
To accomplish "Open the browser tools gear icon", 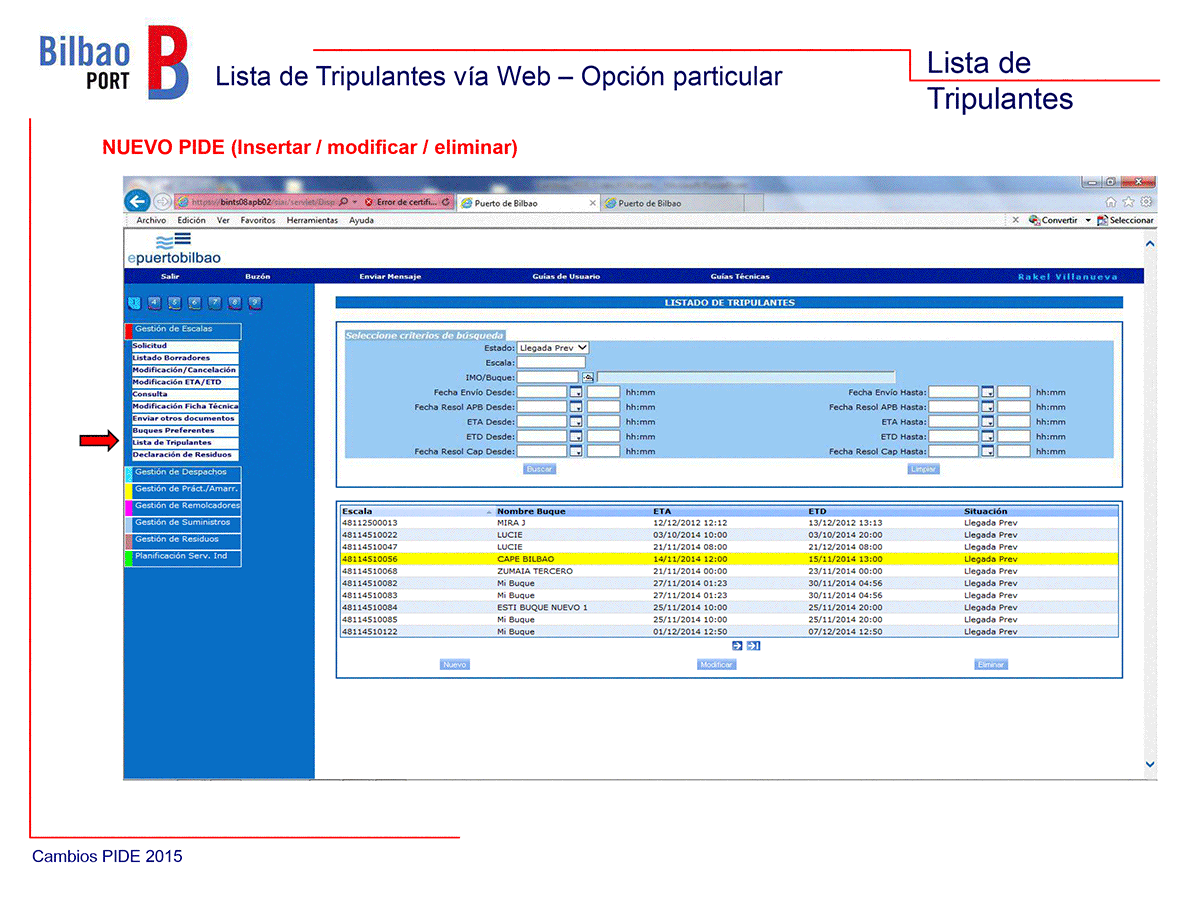I will coord(1146,202).
